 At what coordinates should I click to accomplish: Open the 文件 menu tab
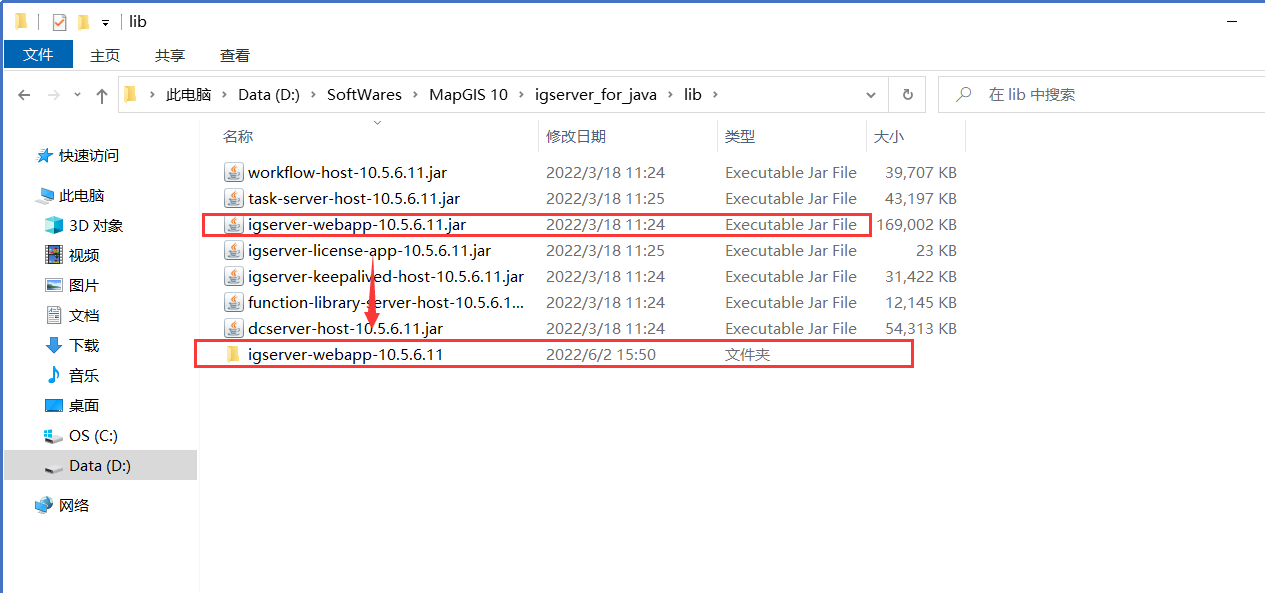tap(38, 55)
